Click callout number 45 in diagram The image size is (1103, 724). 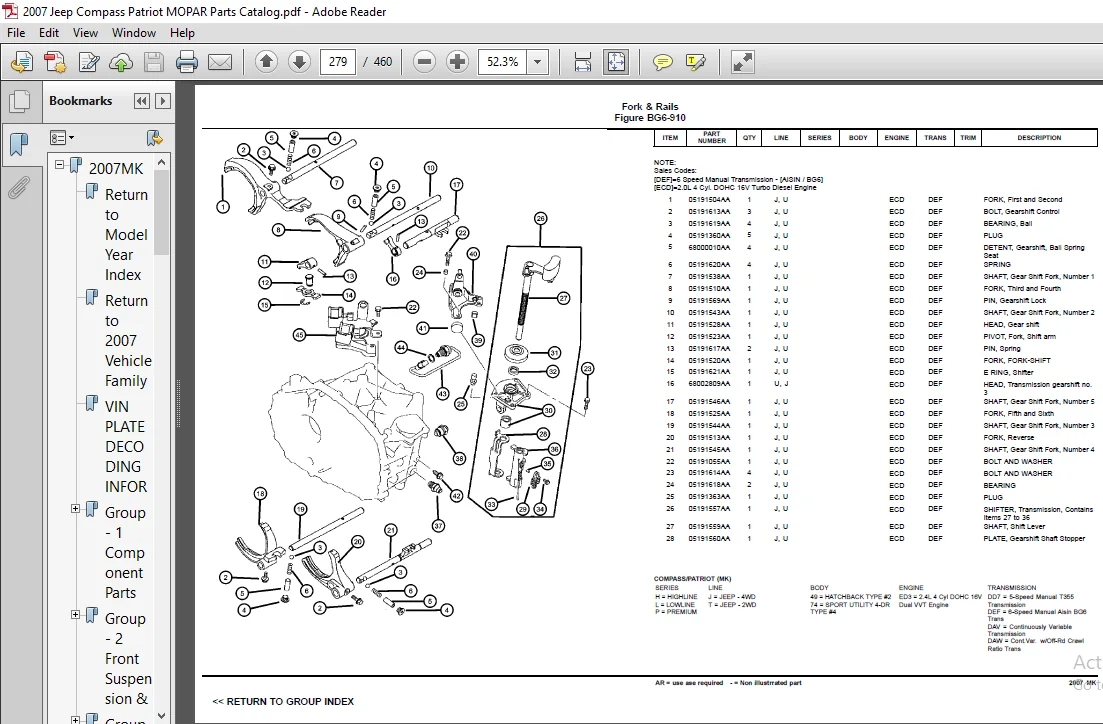click(300, 335)
